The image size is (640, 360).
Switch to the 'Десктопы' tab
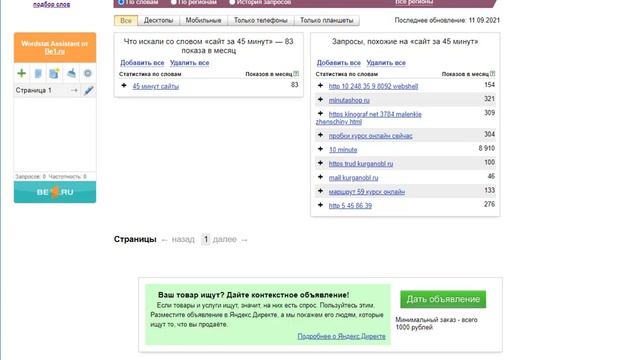tap(158, 20)
